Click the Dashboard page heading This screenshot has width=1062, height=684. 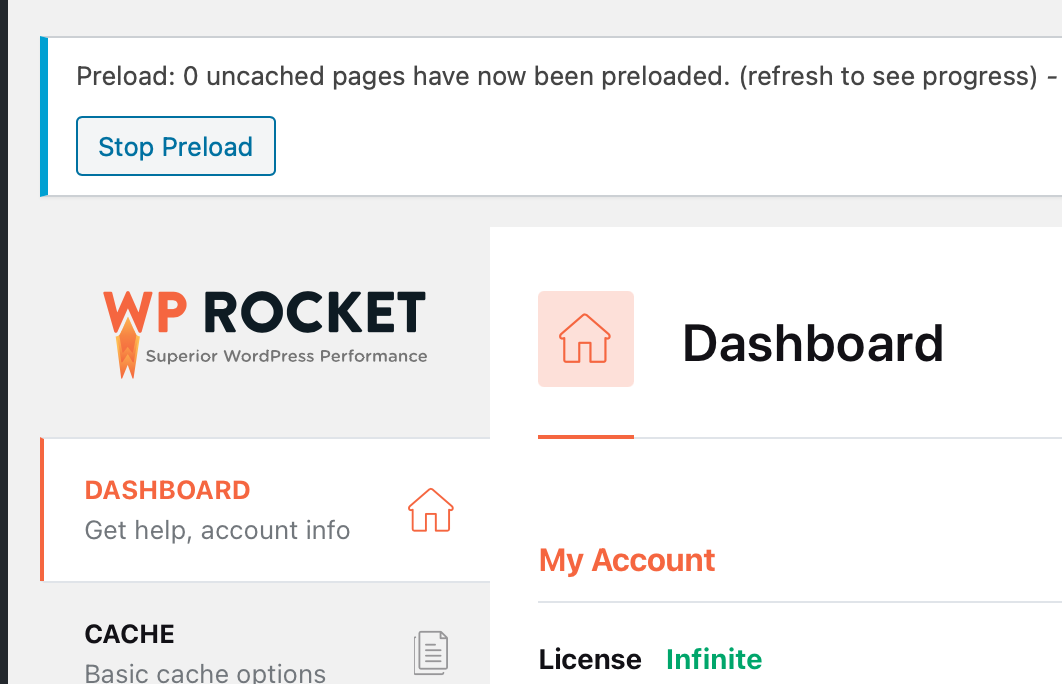click(813, 343)
